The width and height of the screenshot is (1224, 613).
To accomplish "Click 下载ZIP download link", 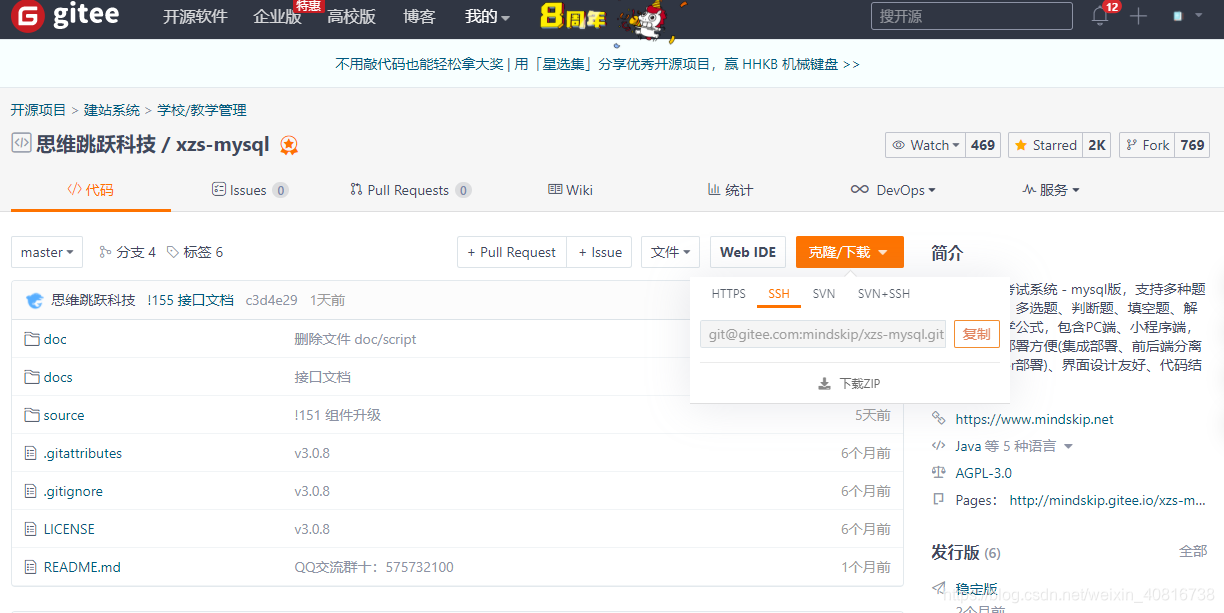I will pyautogui.click(x=849, y=383).
